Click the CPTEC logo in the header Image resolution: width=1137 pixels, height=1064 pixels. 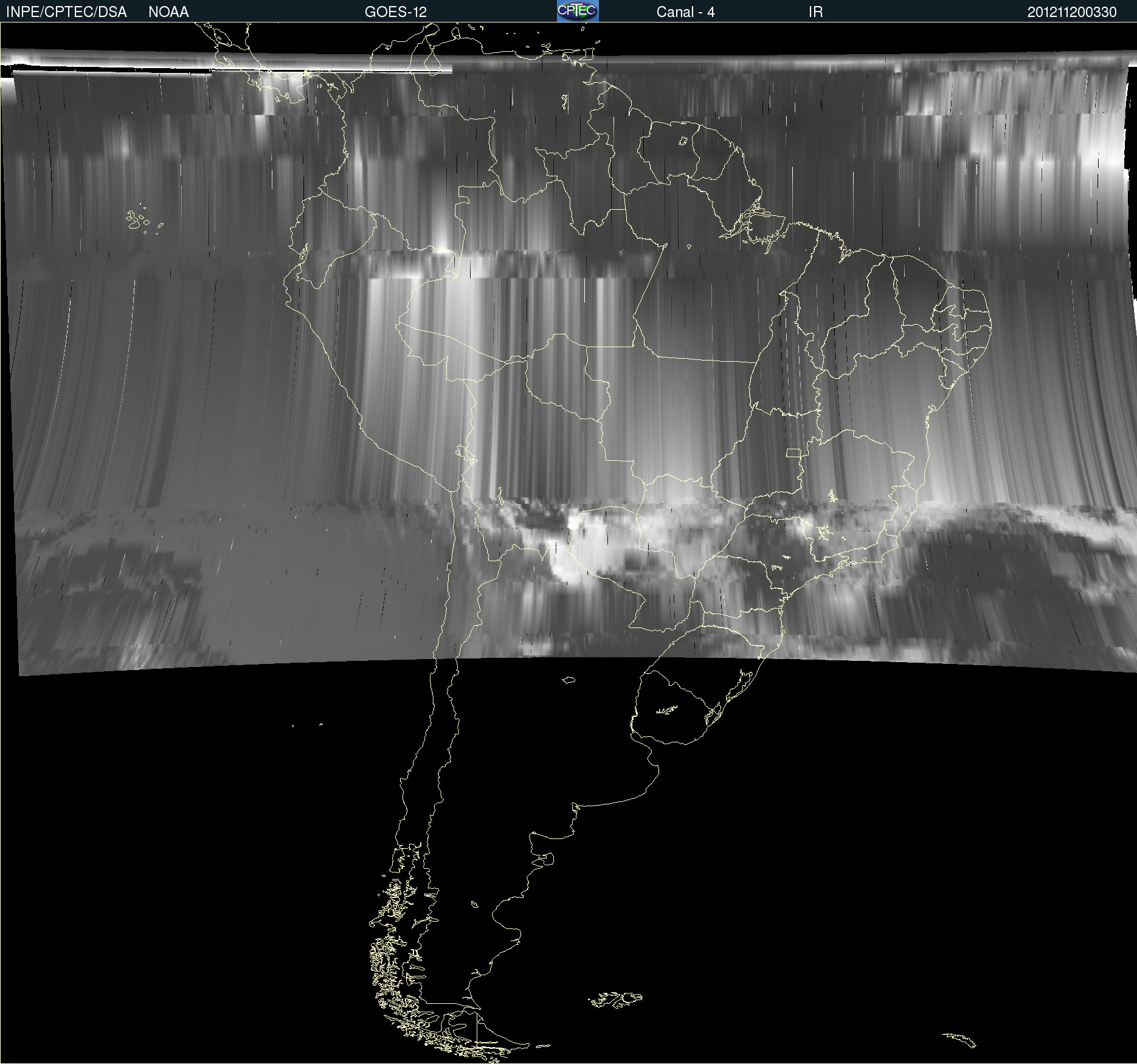tap(577, 11)
